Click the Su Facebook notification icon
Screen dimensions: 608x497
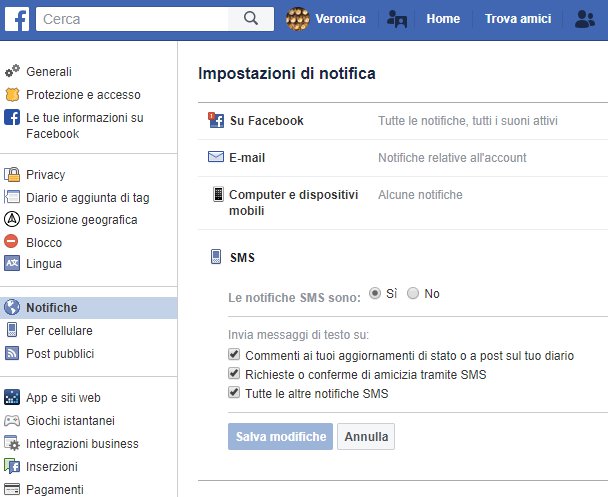click(216, 120)
